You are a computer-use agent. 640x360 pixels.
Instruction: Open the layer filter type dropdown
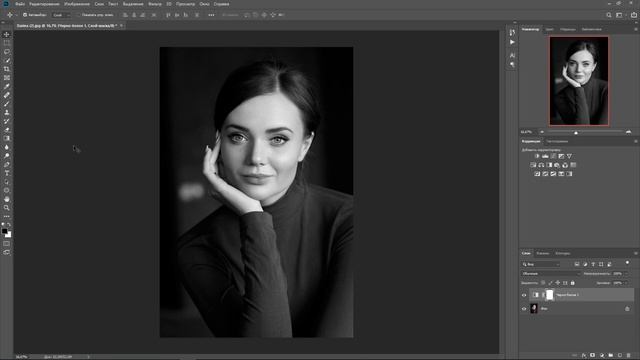tap(541, 264)
